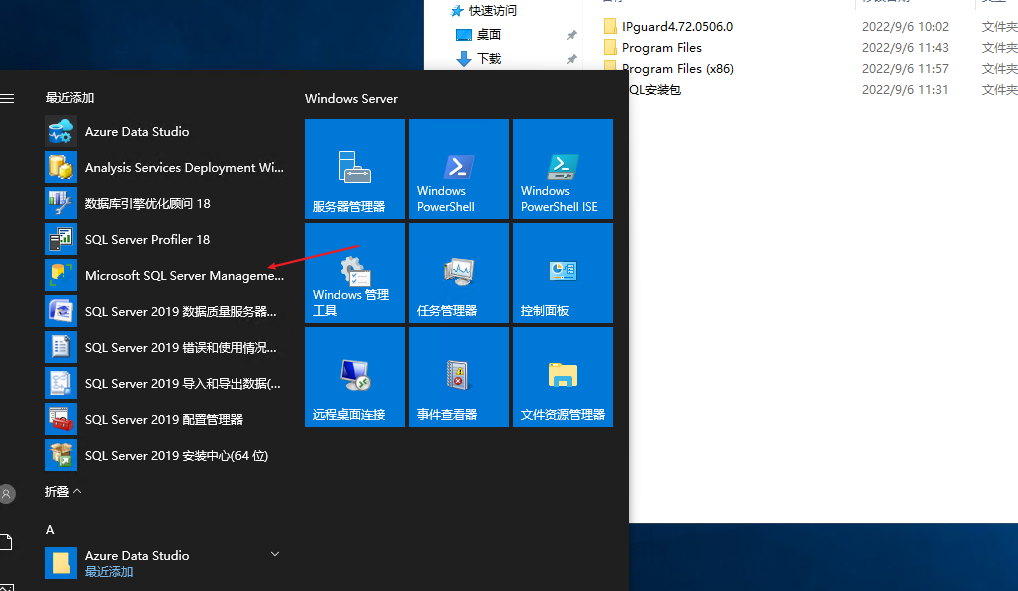
Task: Click the SQL Server 2019 安装中心(64 位) label
Action: pyautogui.click(x=177, y=455)
